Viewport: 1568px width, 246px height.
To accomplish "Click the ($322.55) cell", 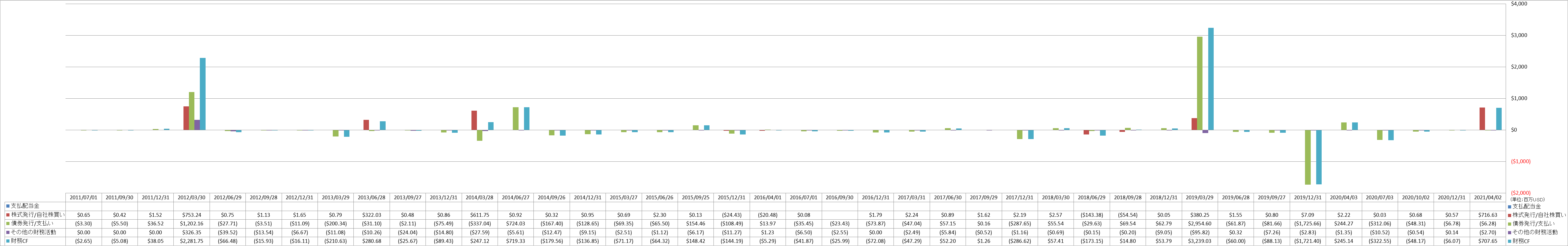I will (x=1380, y=241).
